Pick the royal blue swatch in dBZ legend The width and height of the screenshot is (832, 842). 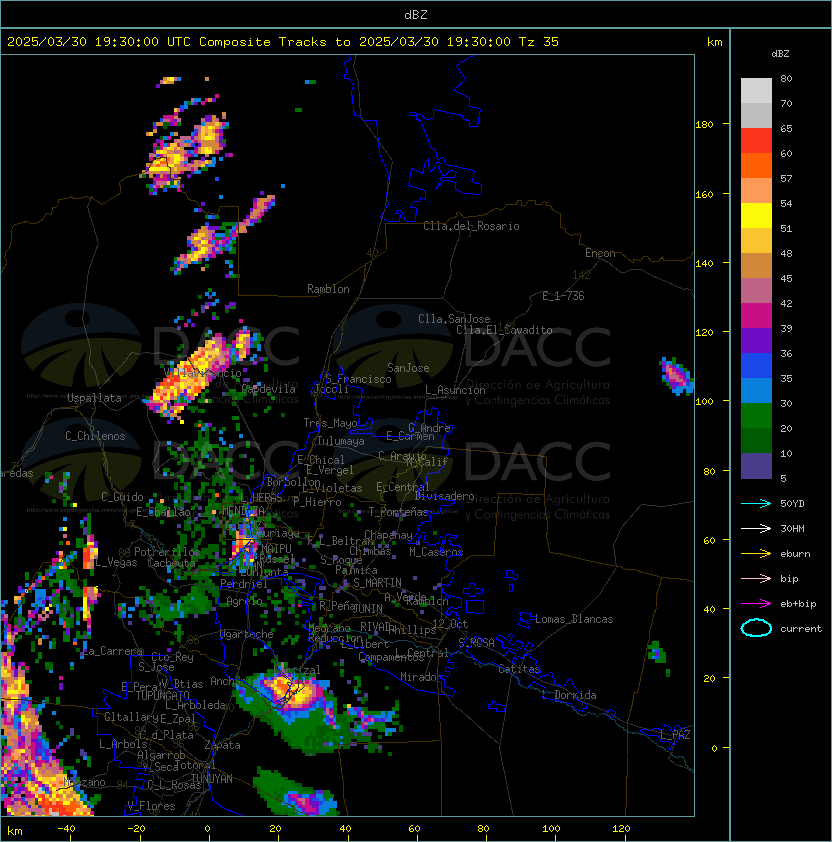(756, 366)
